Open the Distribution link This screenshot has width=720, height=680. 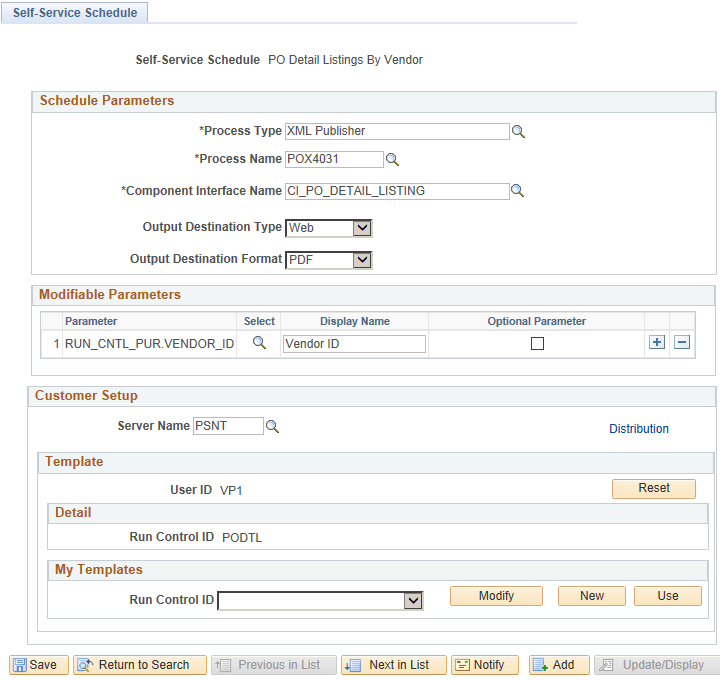pos(639,428)
